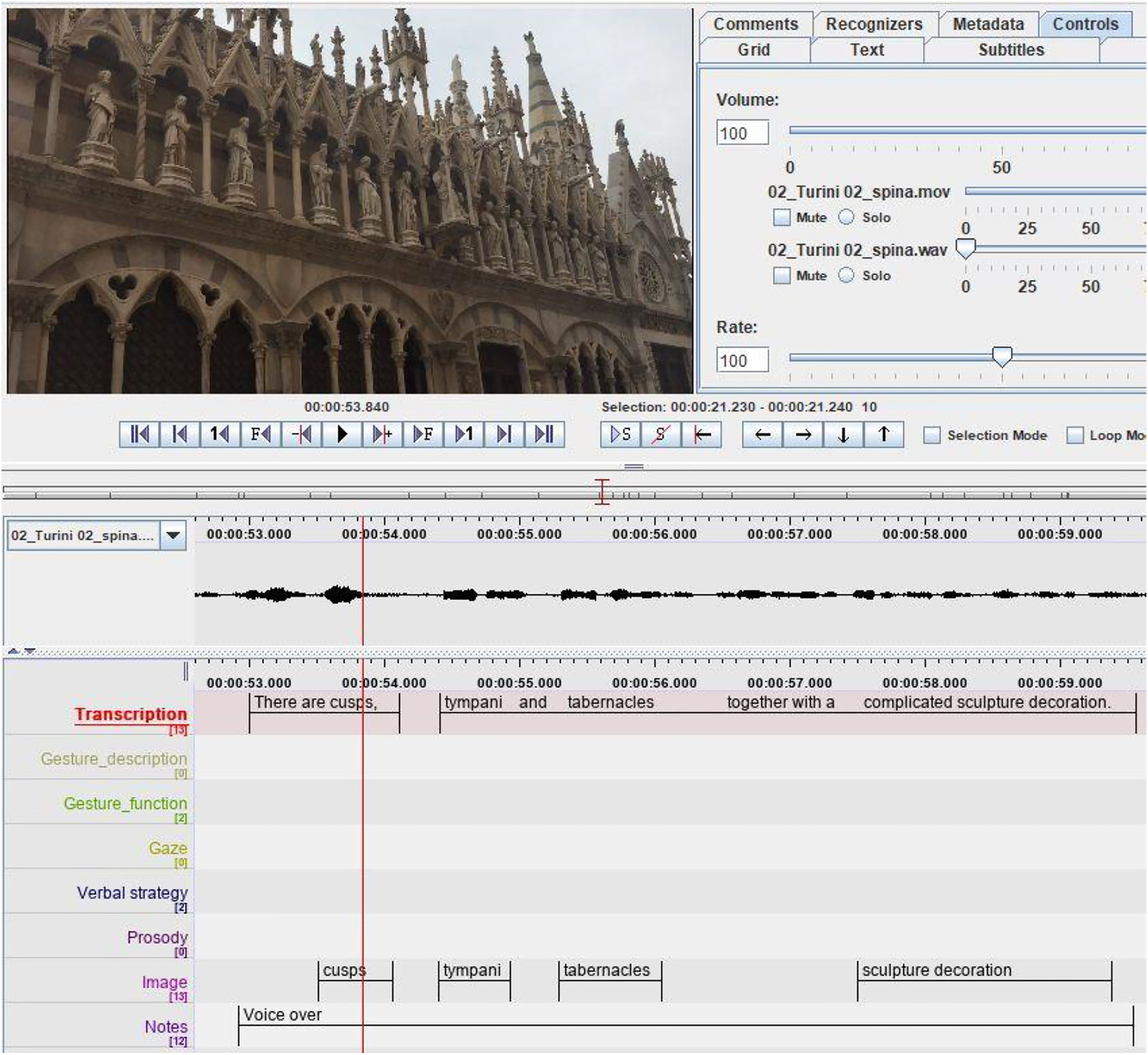Jump to beginning of media
This screenshot has height=1055, width=1148.
coord(140,434)
